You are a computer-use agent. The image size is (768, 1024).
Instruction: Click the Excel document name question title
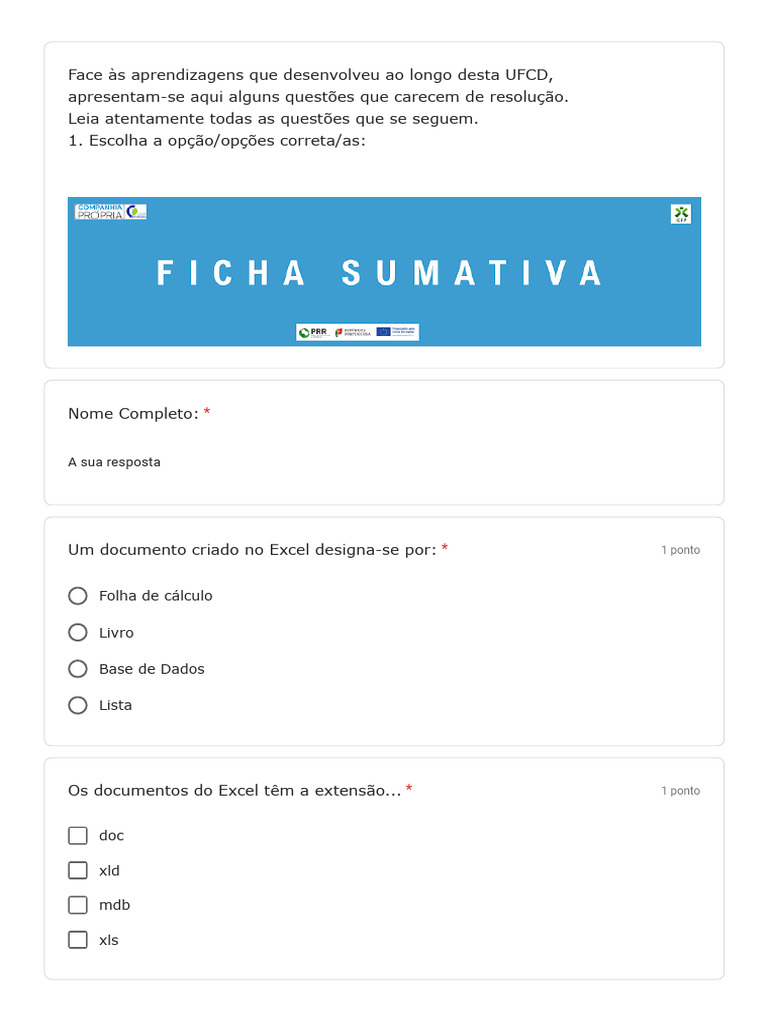coord(252,549)
